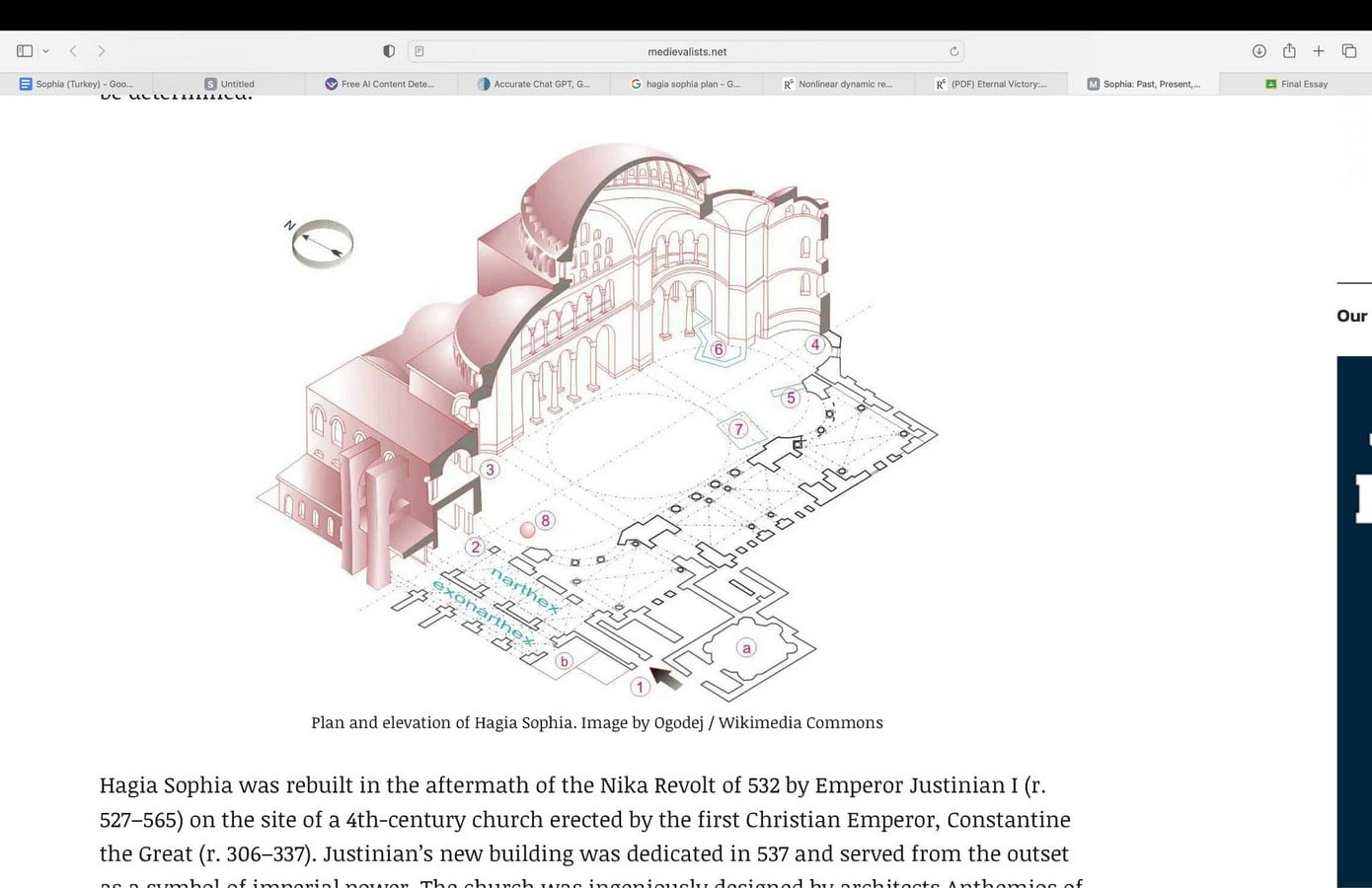
Task: Open the Nonlinear dynamic ResearchGate tab
Action: click(839, 84)
